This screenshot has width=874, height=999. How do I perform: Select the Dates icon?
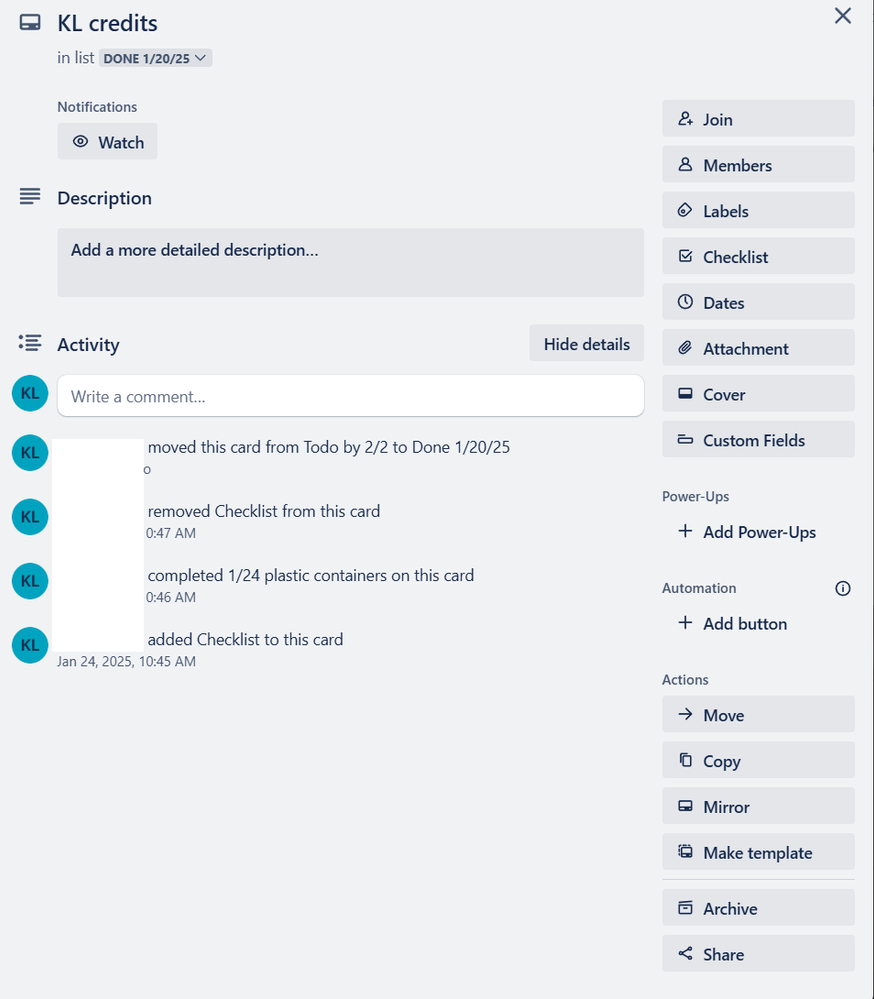click(686, 302)
